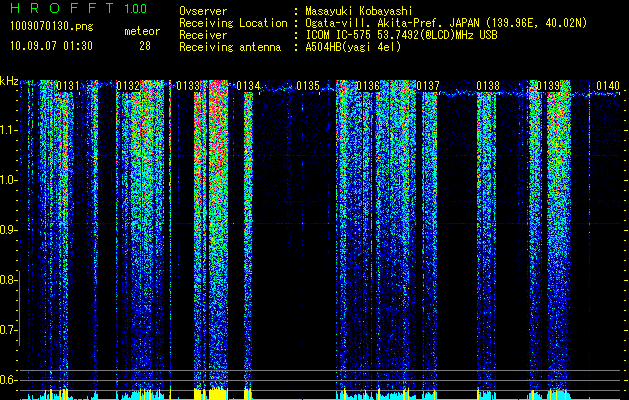The width and height of the screenshot is (629, 400).
Task: Click the 1.1 kHz axis label
Action: 9,130
